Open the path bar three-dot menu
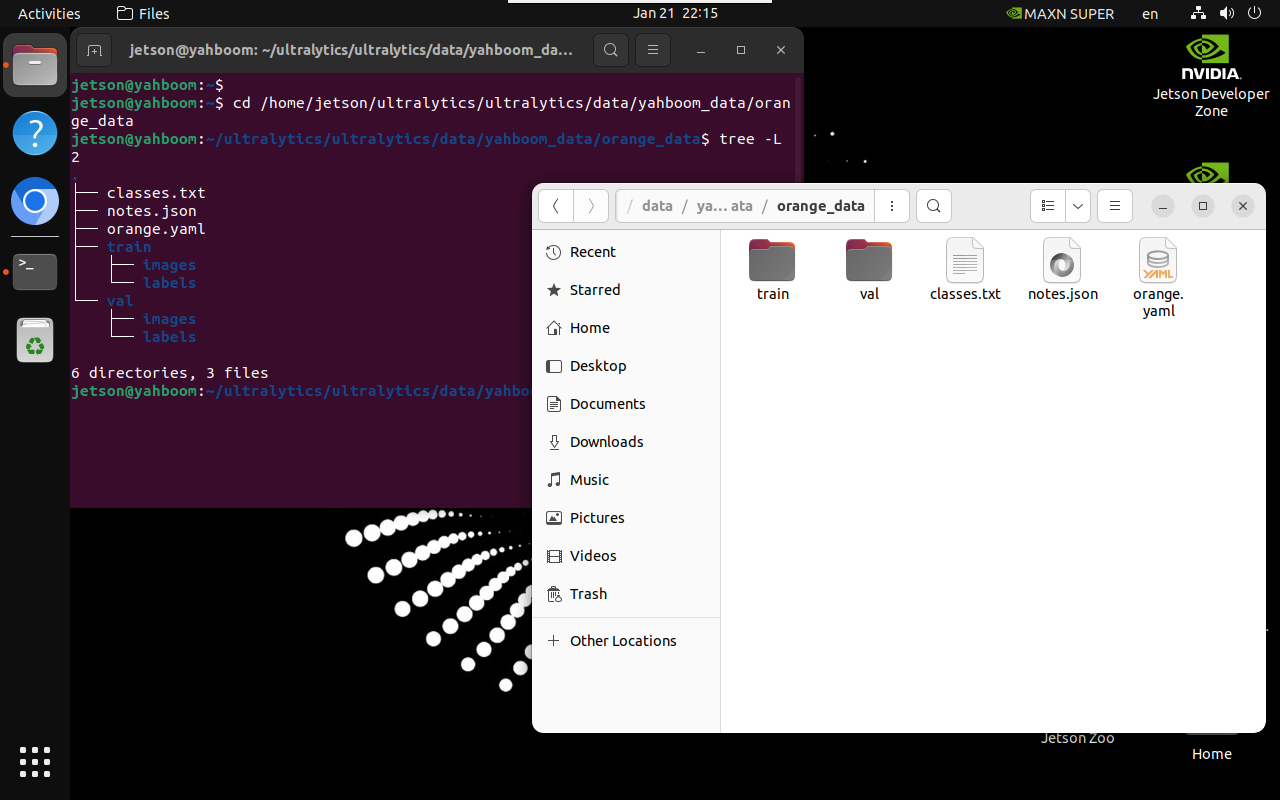 coord(892,206)
